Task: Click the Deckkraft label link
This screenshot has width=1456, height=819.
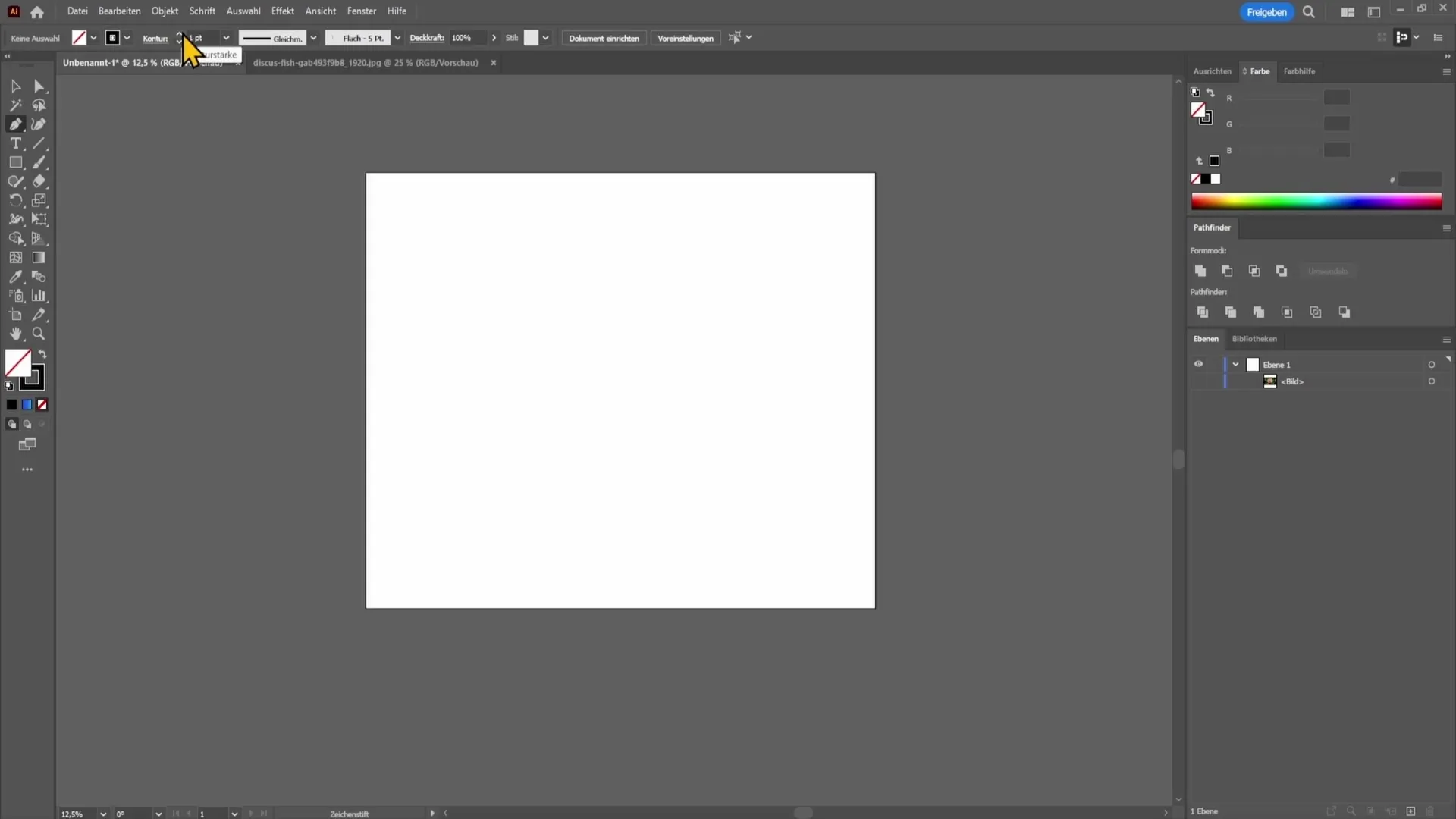Action: (x=427, y=38)
